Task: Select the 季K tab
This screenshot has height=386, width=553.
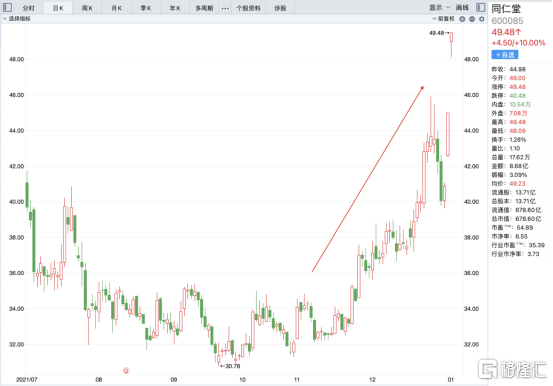Action: point(146,8)
